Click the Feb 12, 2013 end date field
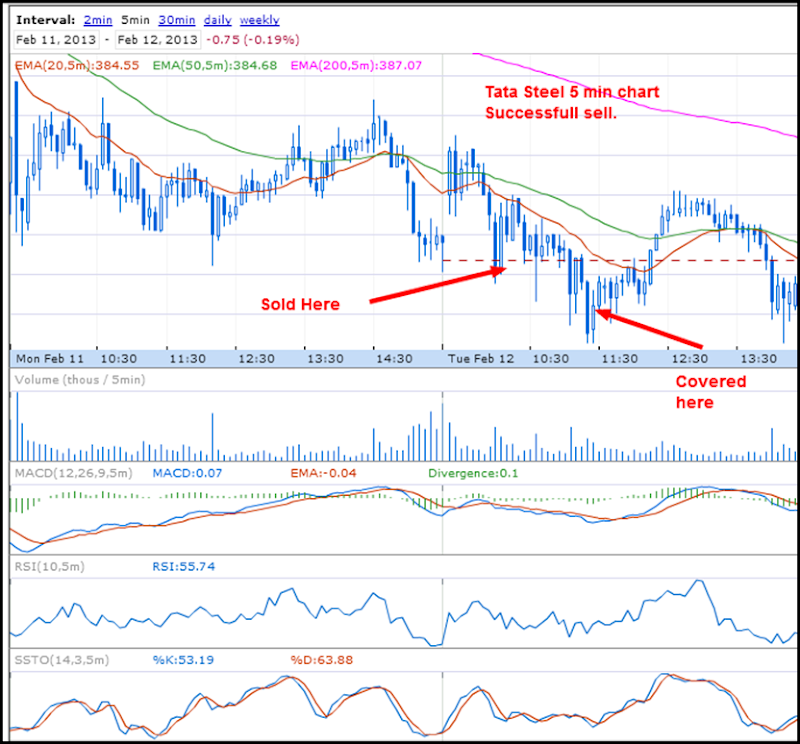This screenshot has width=800, height=744. pos(157,39)
